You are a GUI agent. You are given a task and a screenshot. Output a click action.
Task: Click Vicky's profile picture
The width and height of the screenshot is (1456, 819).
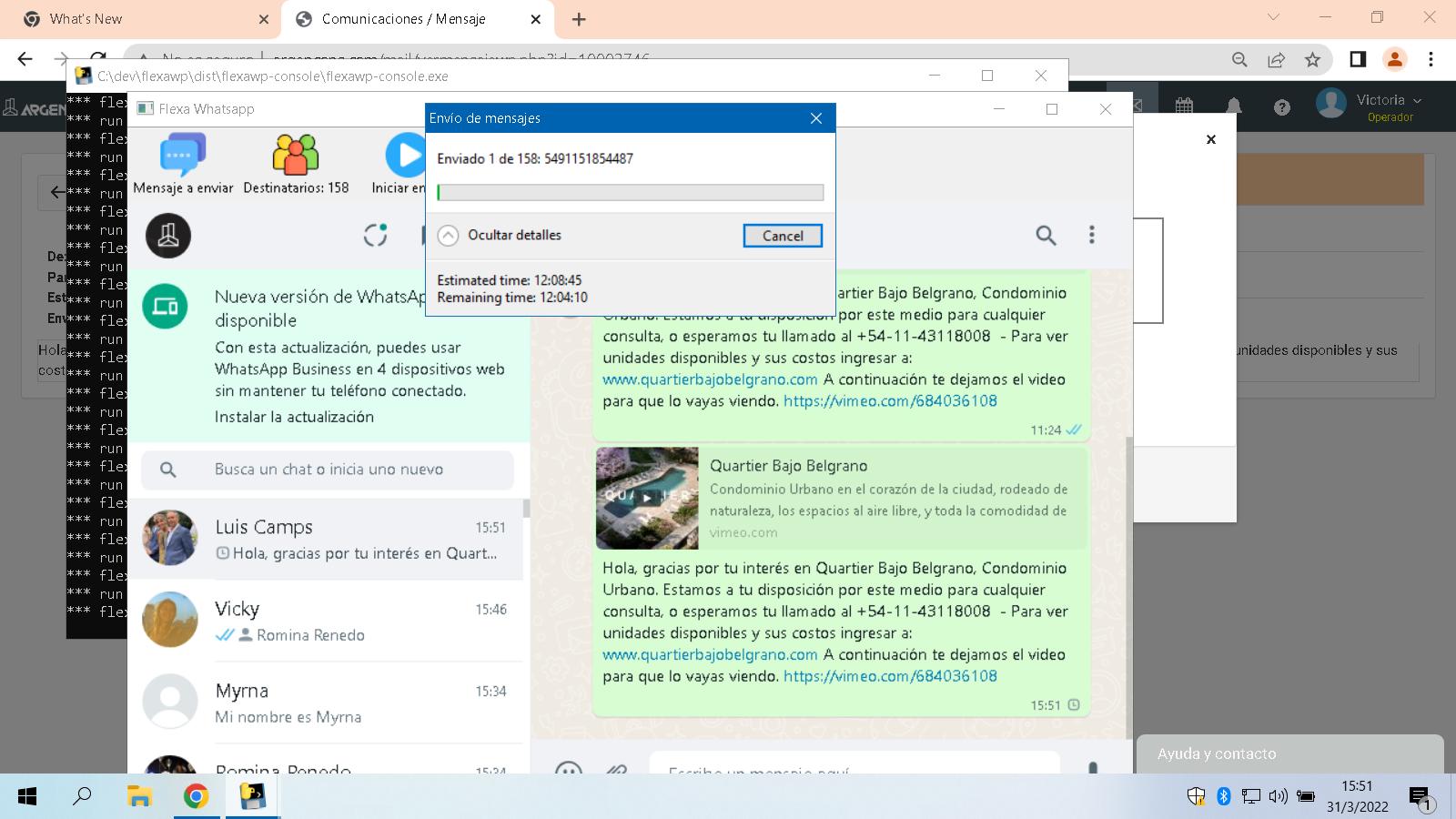point(170,620)
